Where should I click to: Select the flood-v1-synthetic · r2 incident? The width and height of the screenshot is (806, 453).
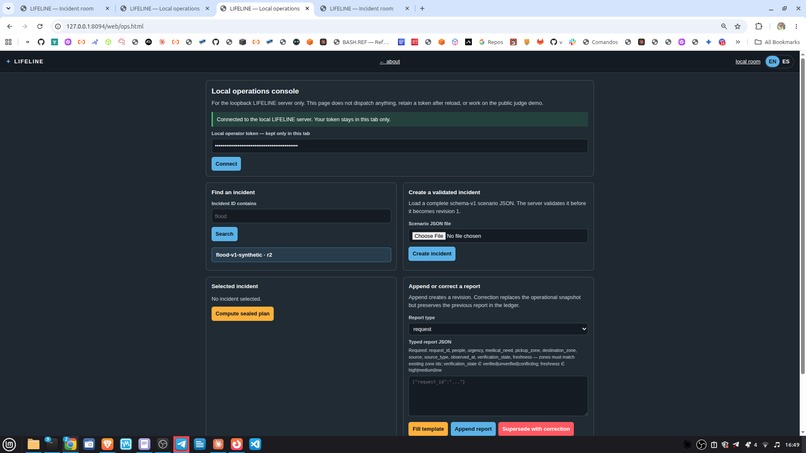pyautogui.click(x=301, y=255)
